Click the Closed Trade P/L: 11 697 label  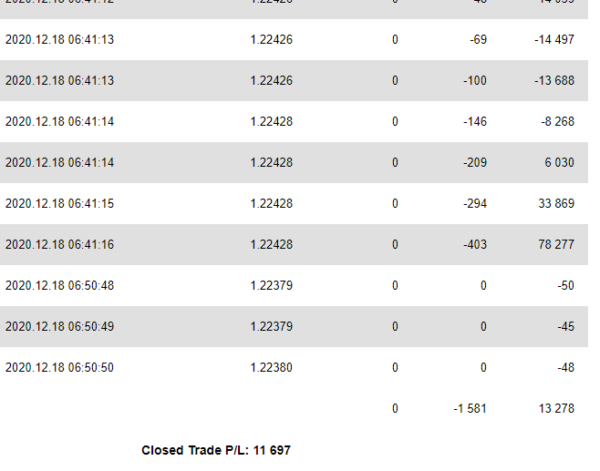click(x=216, y=450)
